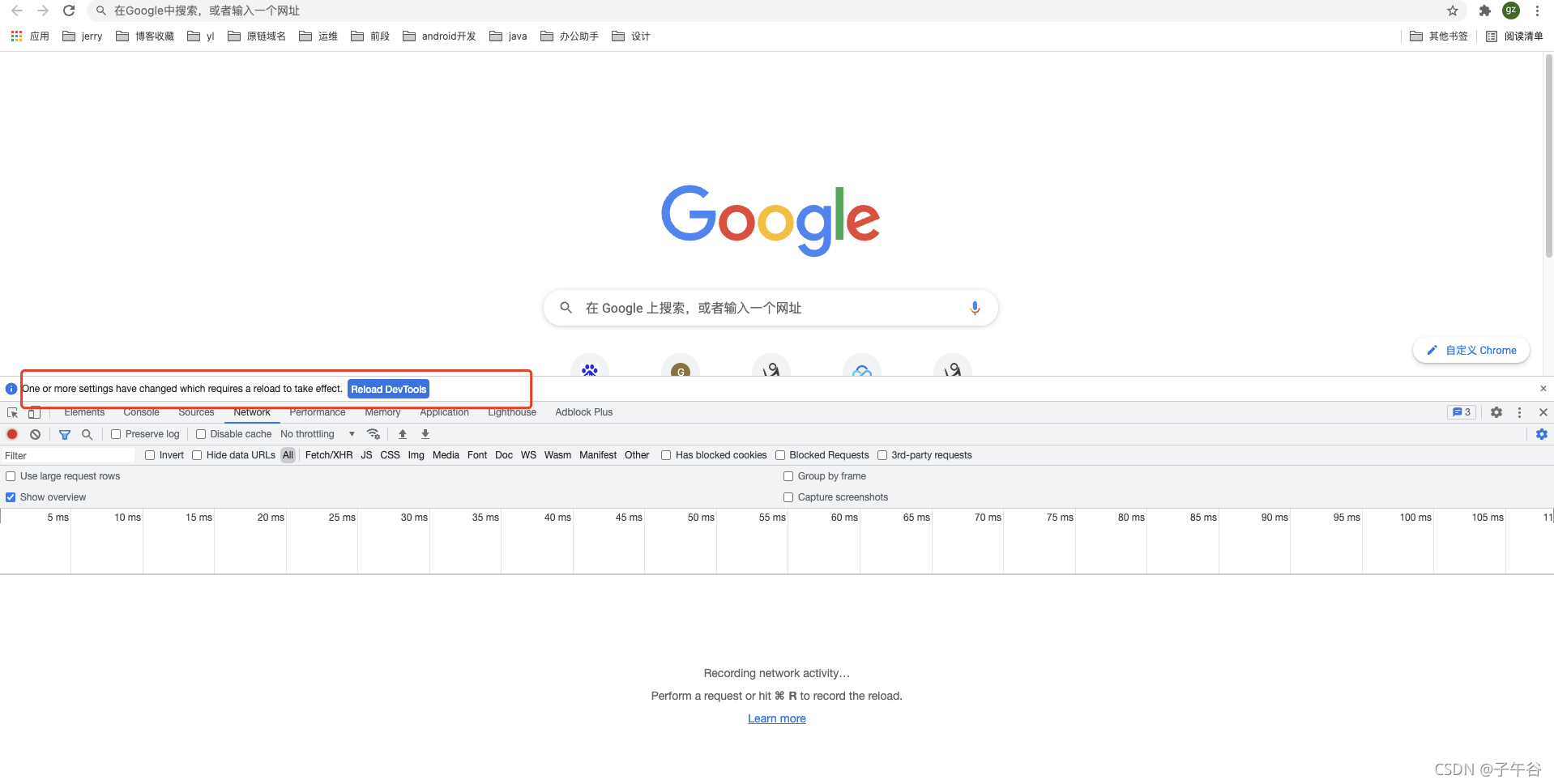Open the 3 issues badge

point(1462,412)
